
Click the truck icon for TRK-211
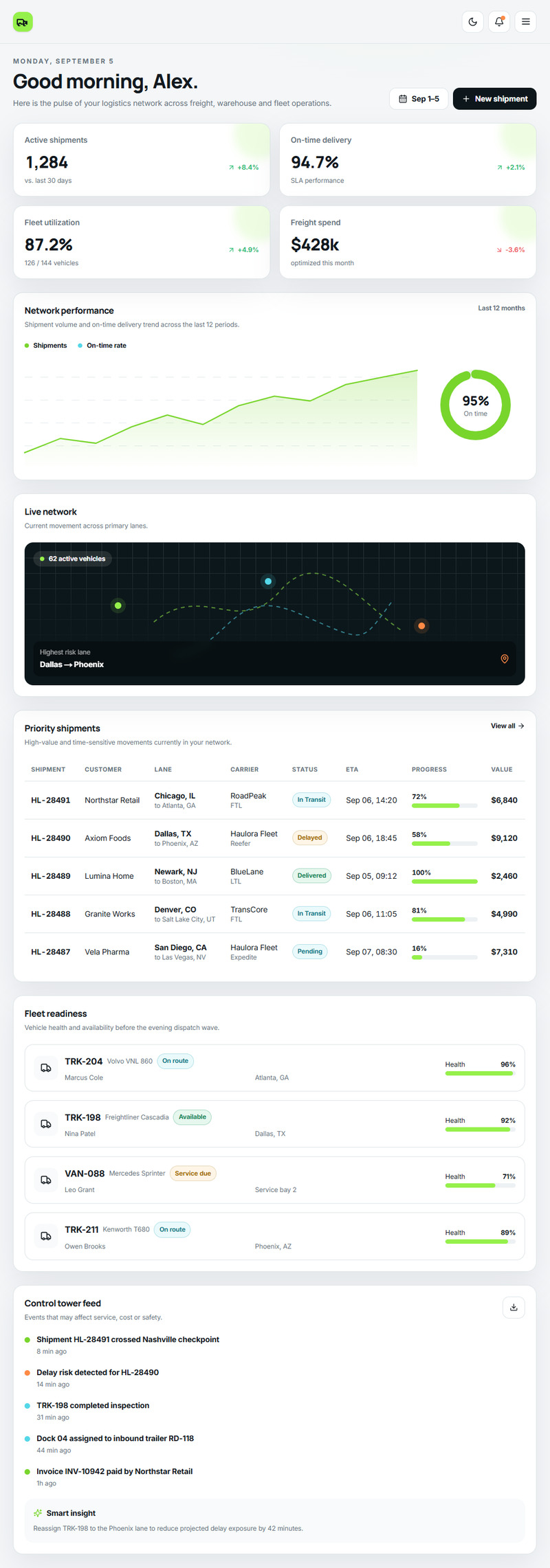tap(46, 1237)
